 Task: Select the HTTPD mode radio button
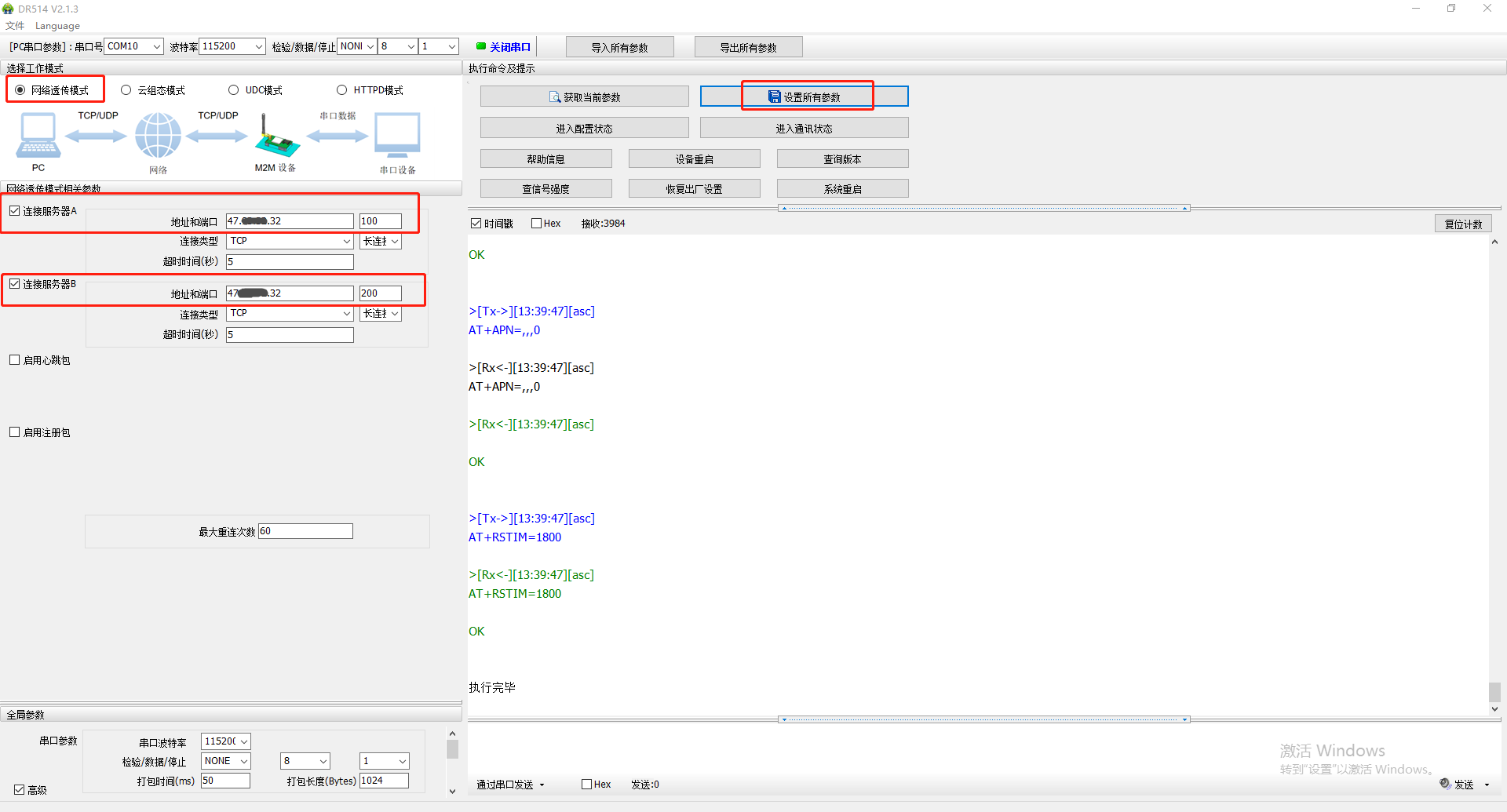point(341,90)
